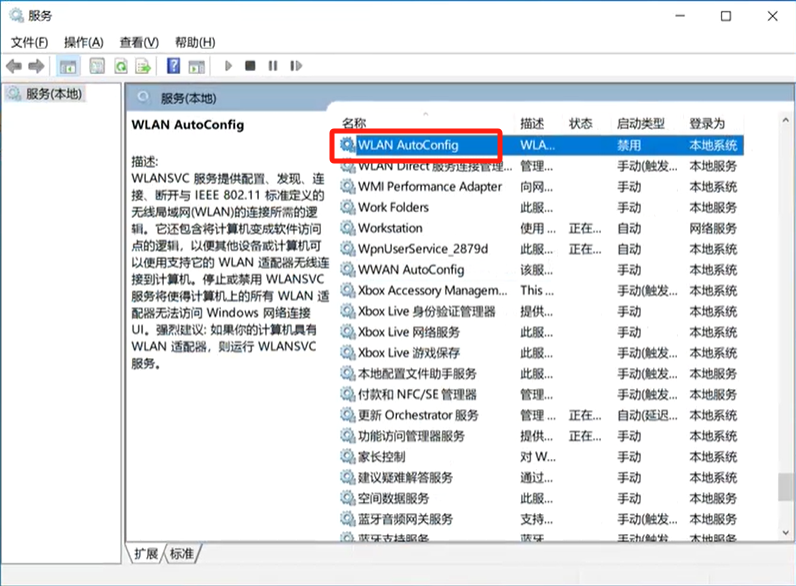Start the selected service with play icon
This screenshot has height=586, width=796.
tap(228, 66)
